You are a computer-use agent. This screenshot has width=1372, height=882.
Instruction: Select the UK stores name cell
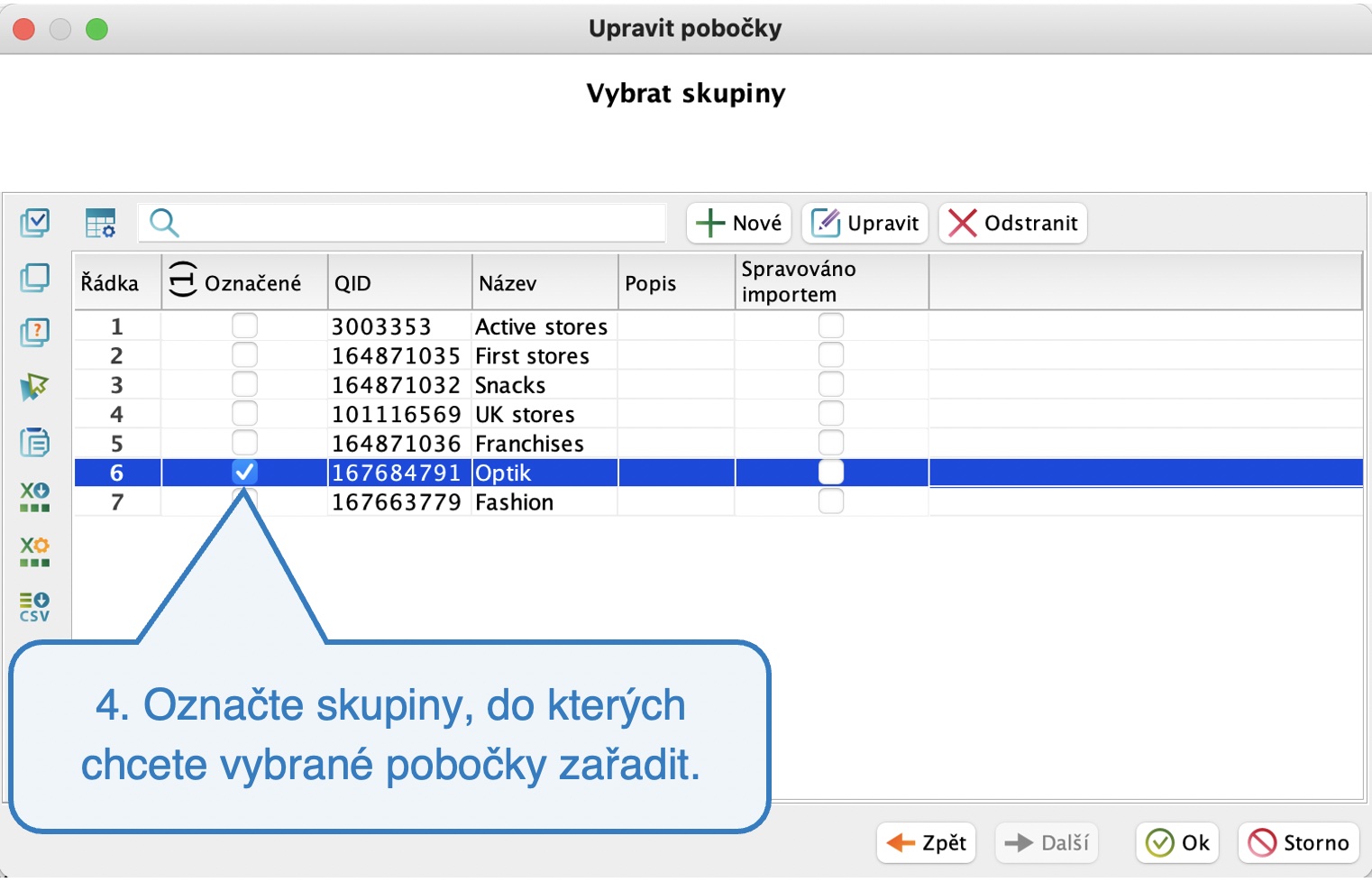[x=545, y=414]
